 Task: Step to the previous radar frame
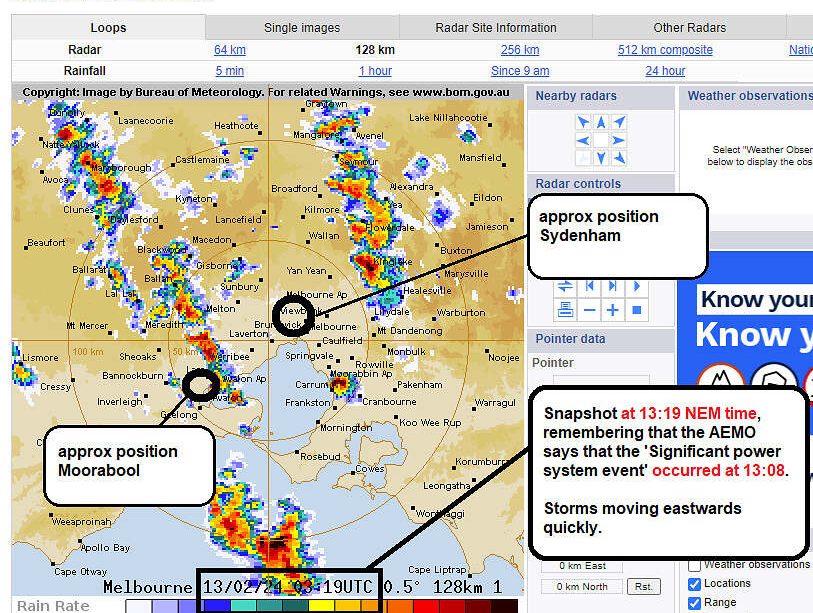click(590, 287)
